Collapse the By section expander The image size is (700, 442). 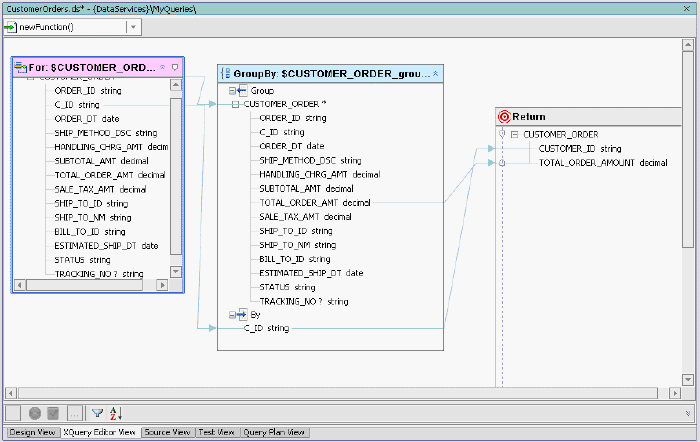[x=232, y=315]
